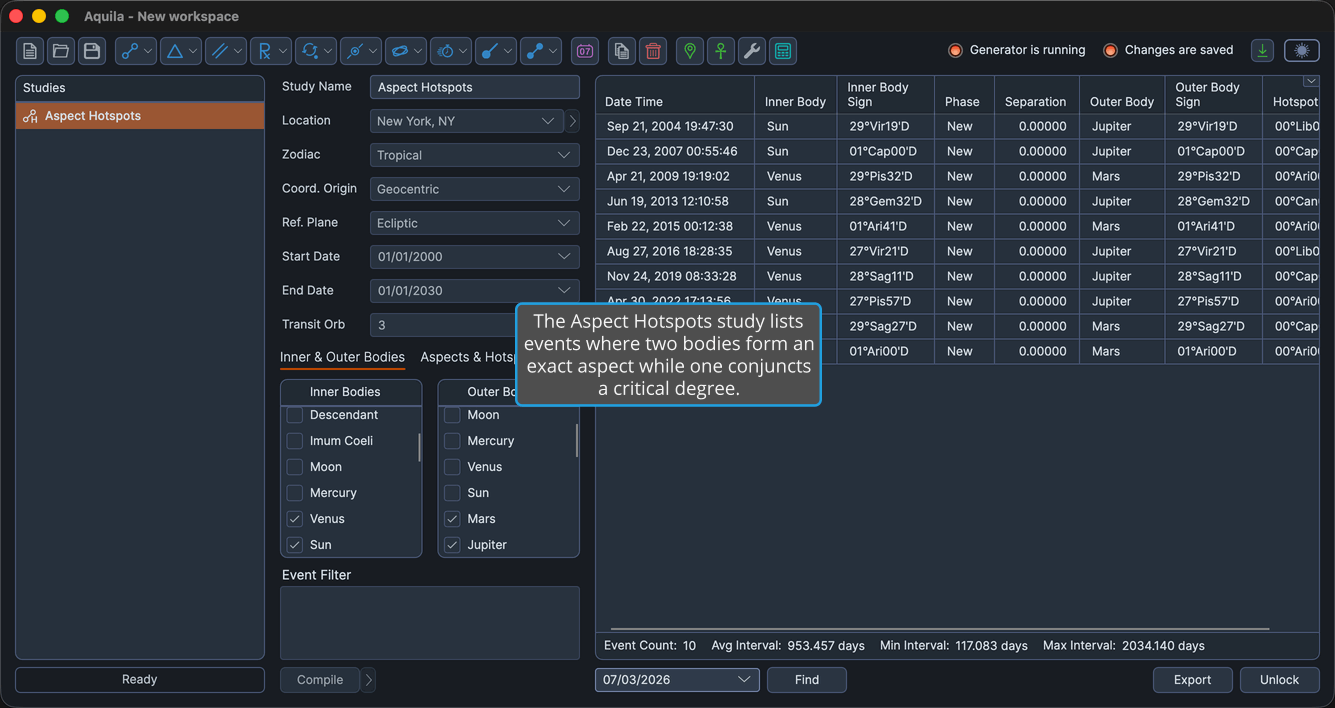Viewport: 1335px width, 708px height.
Task: Create a new document from toolbar
Action: click(x=30, y=51)
